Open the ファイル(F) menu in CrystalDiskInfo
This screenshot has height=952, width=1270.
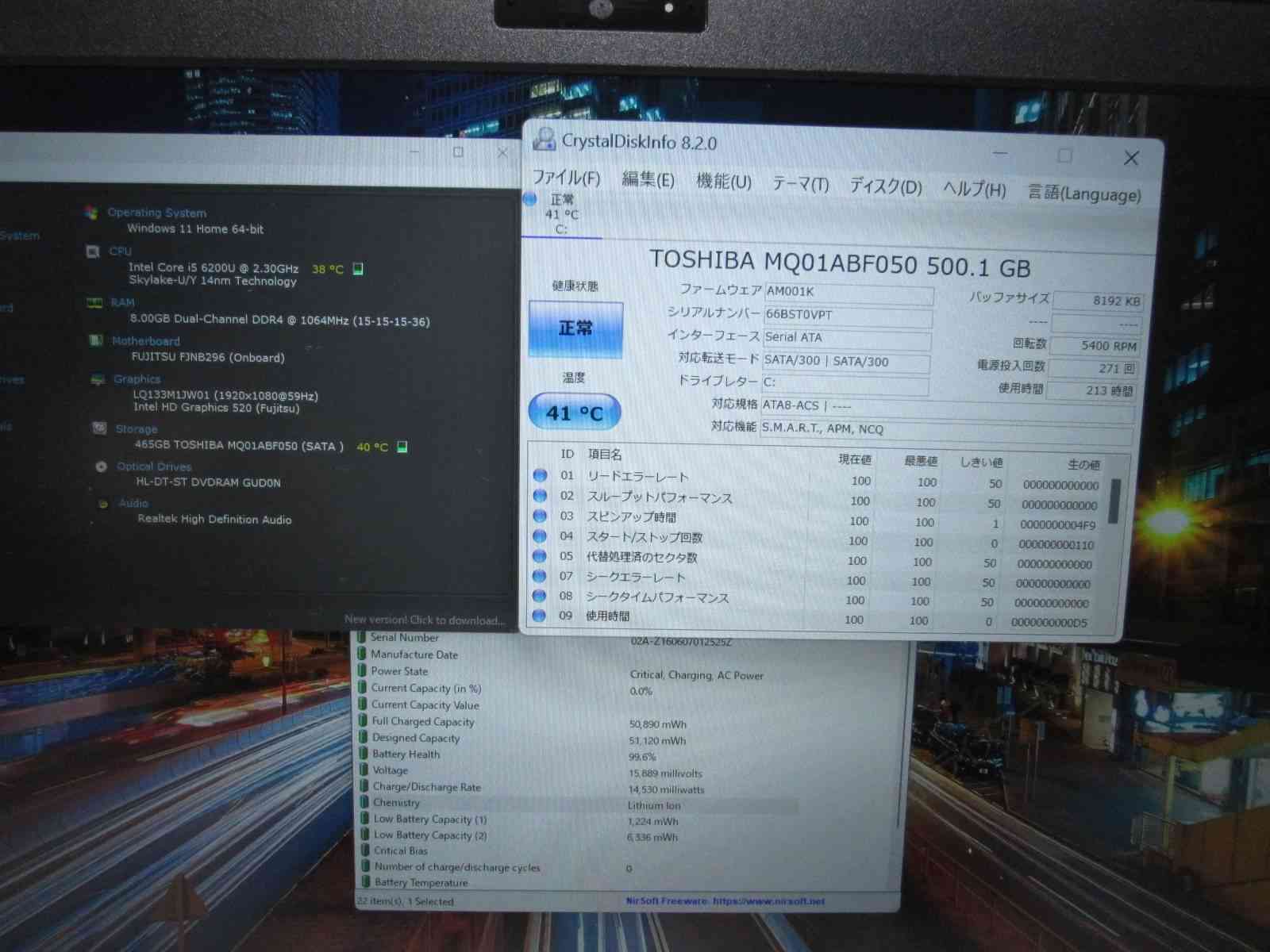[565, 178]
